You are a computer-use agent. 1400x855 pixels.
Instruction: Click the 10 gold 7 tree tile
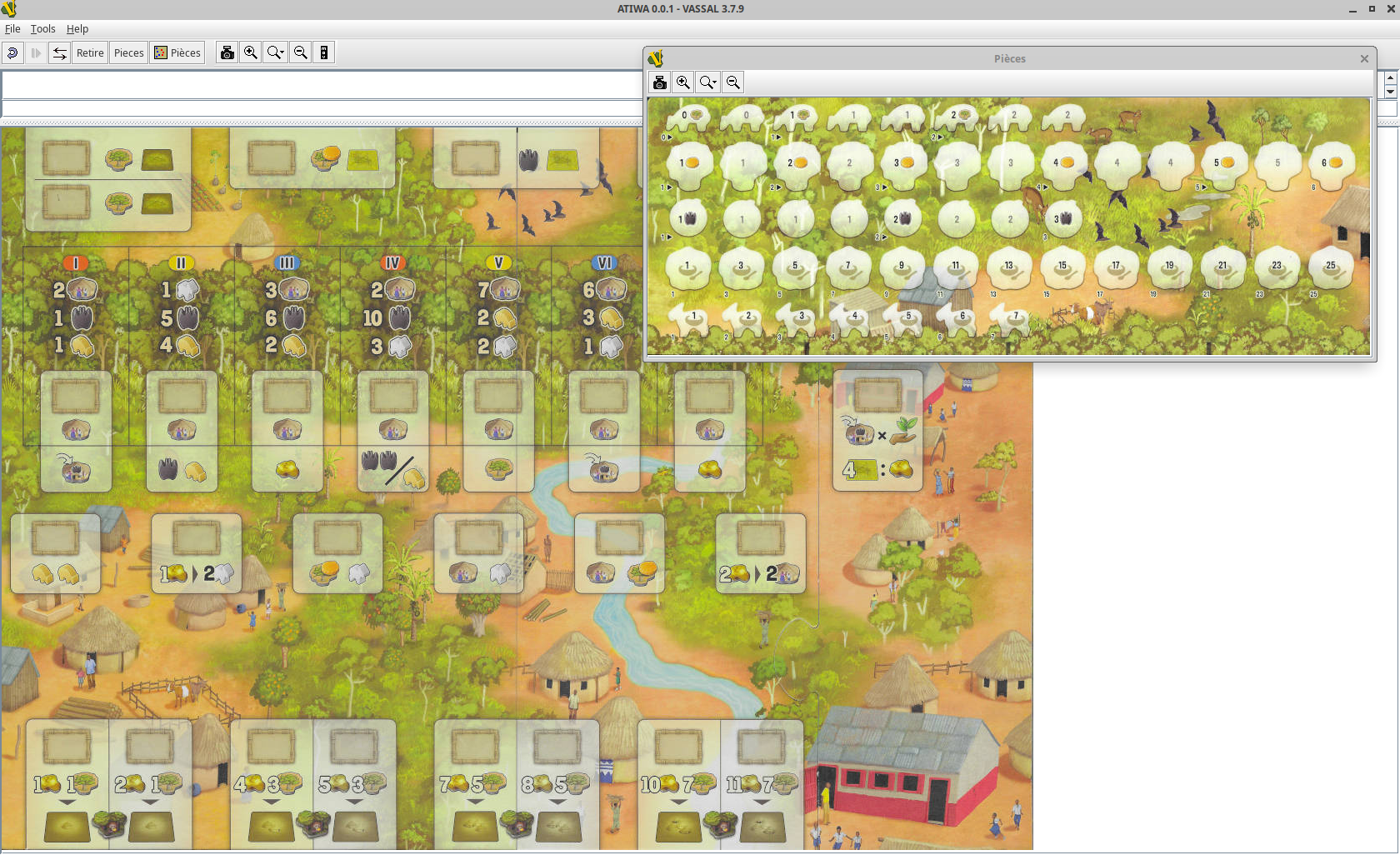point(679,784)
